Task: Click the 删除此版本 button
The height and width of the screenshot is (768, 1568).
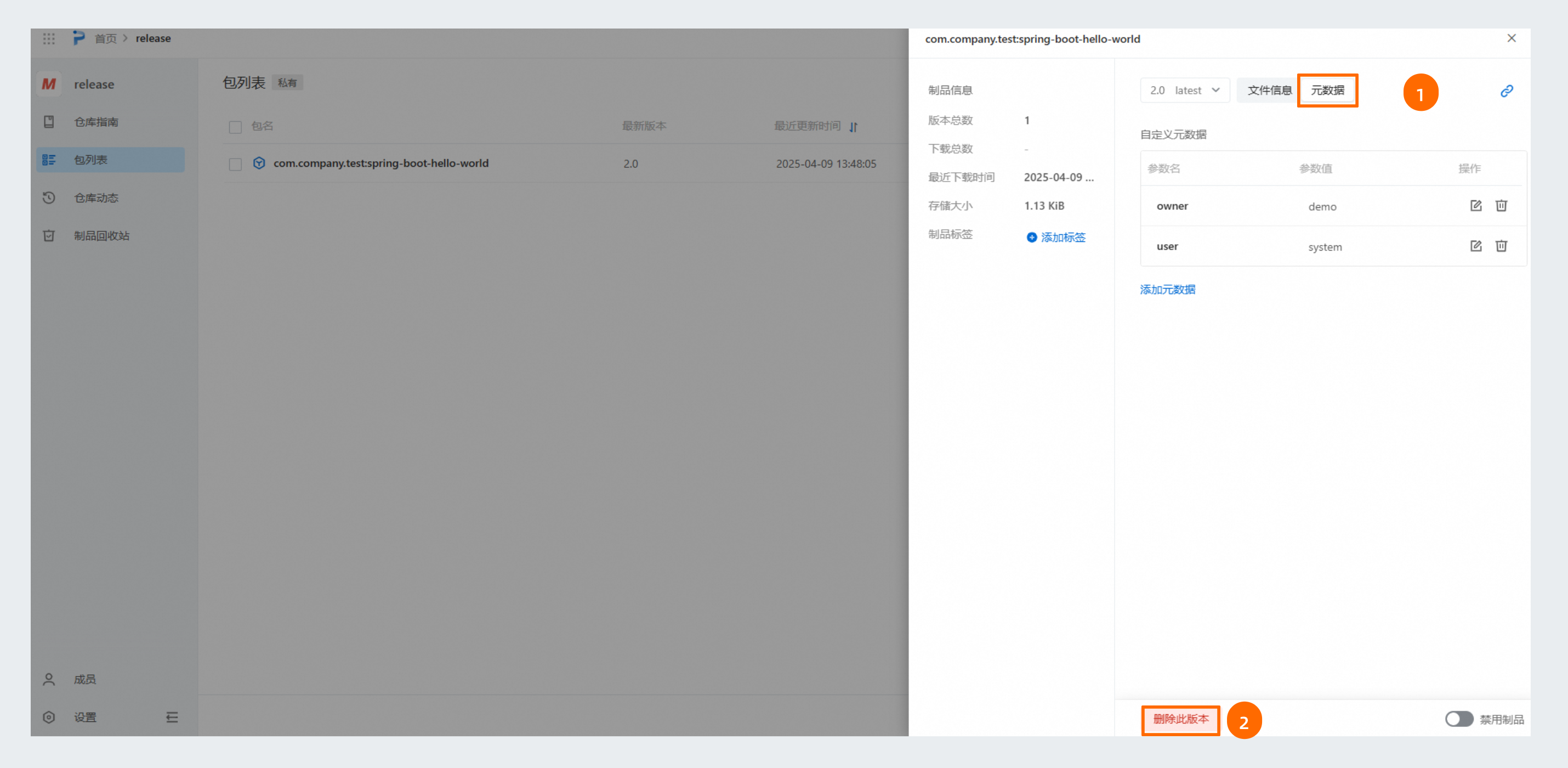Action: [1180, 719]
